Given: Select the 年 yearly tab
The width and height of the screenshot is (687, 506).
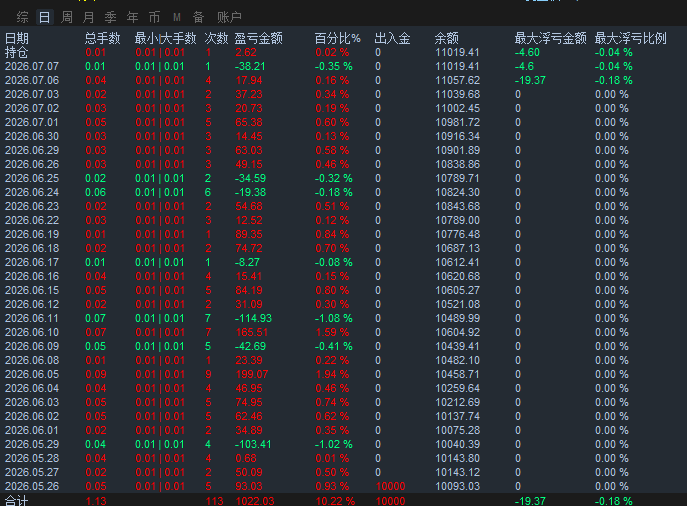Looking at the screenshot, I should point(132,17).
